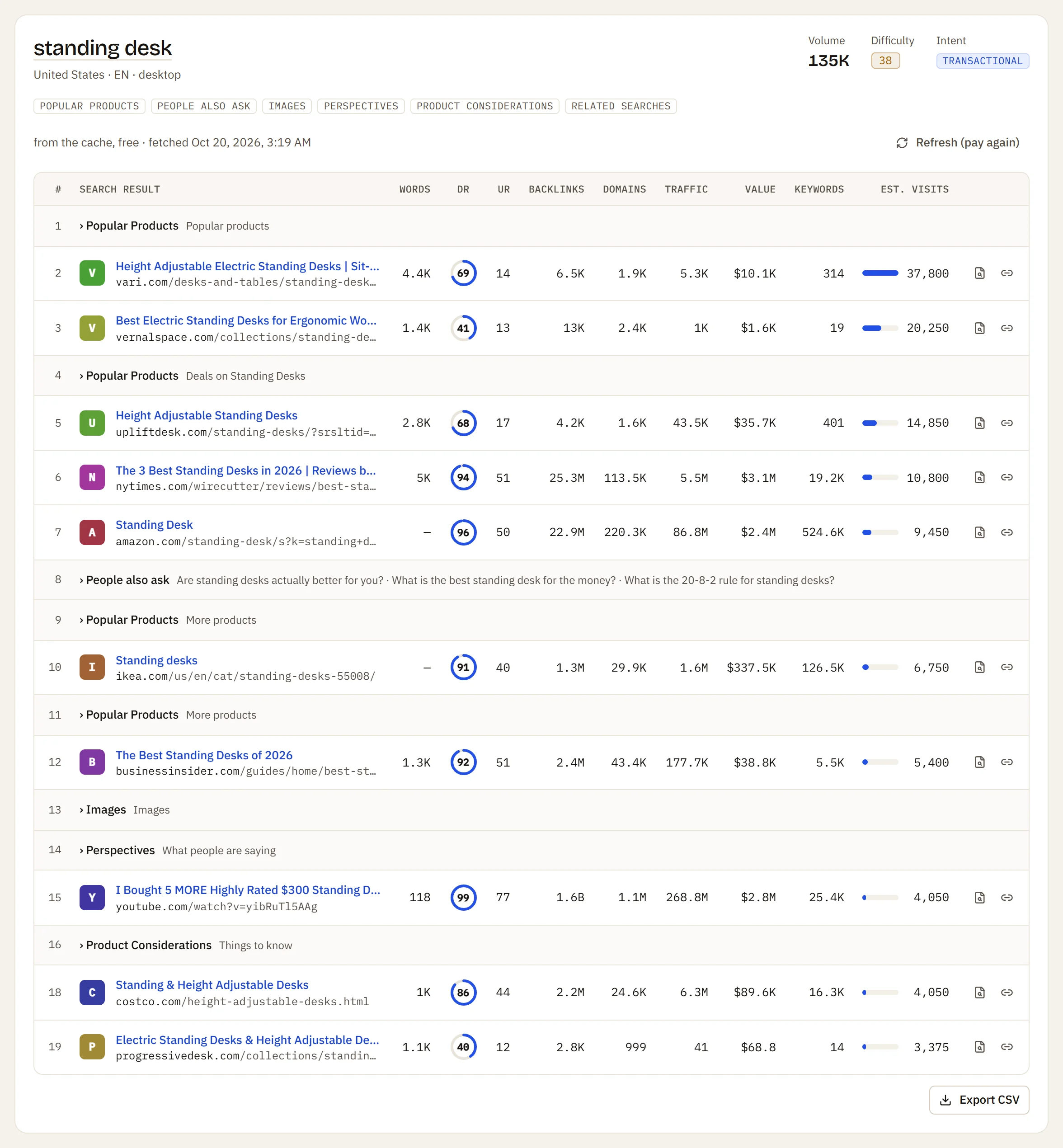Screen dimensions: 1063x1148
Task: Click the est. visits bar for 20,250
Action: (880, 328)
